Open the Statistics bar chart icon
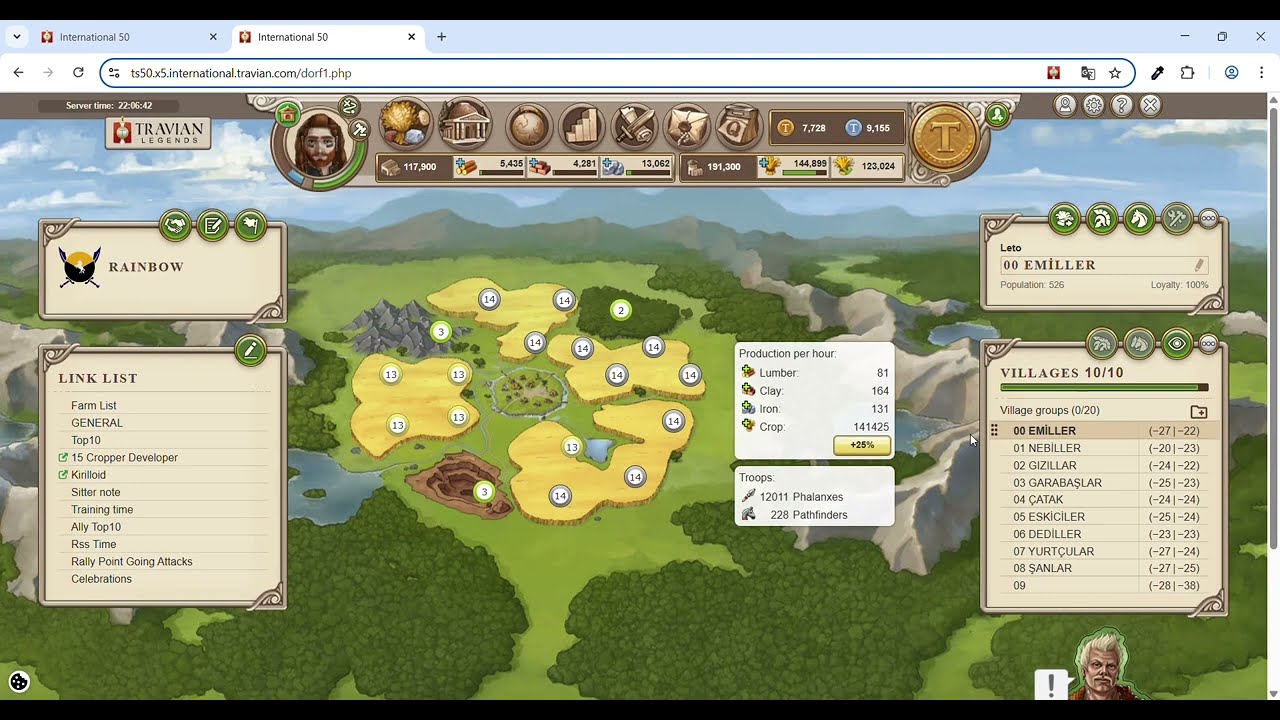1280x720 pixels. (x=582, y=127)
